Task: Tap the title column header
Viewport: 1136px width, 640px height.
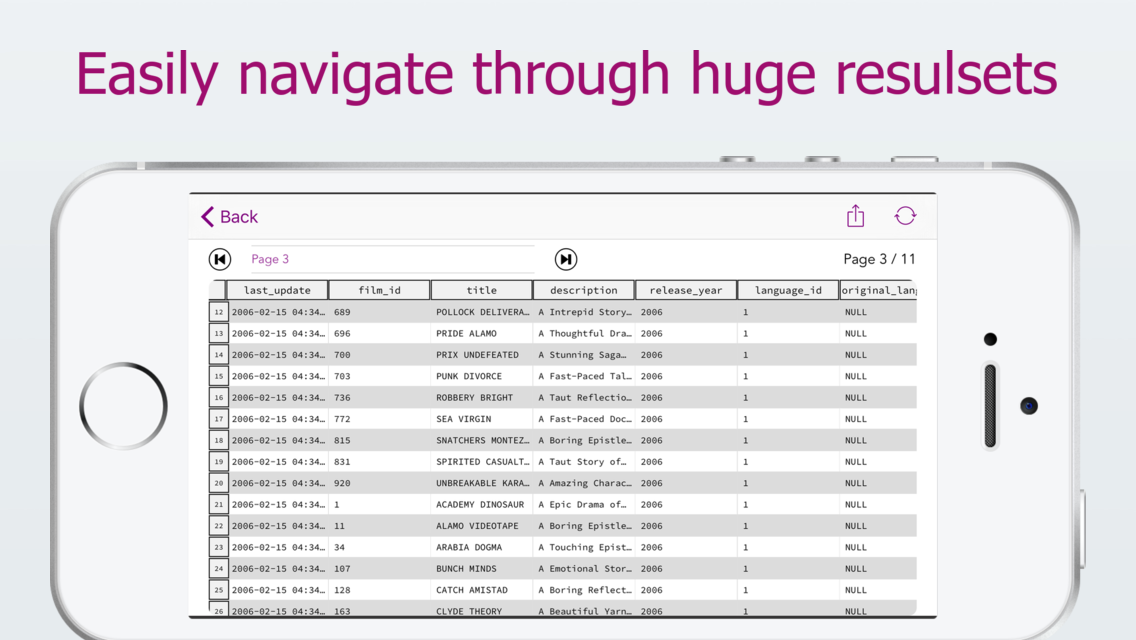Action: [481, 290]
